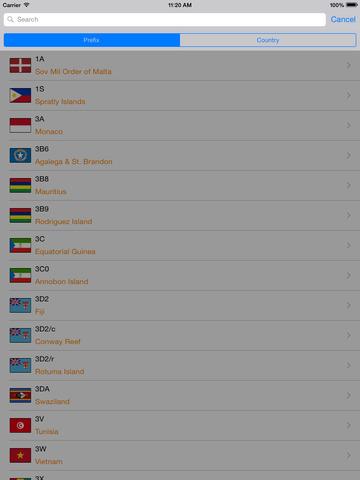
Task: Select the Fiji flag for prefix 3D2
Action: 20,305
